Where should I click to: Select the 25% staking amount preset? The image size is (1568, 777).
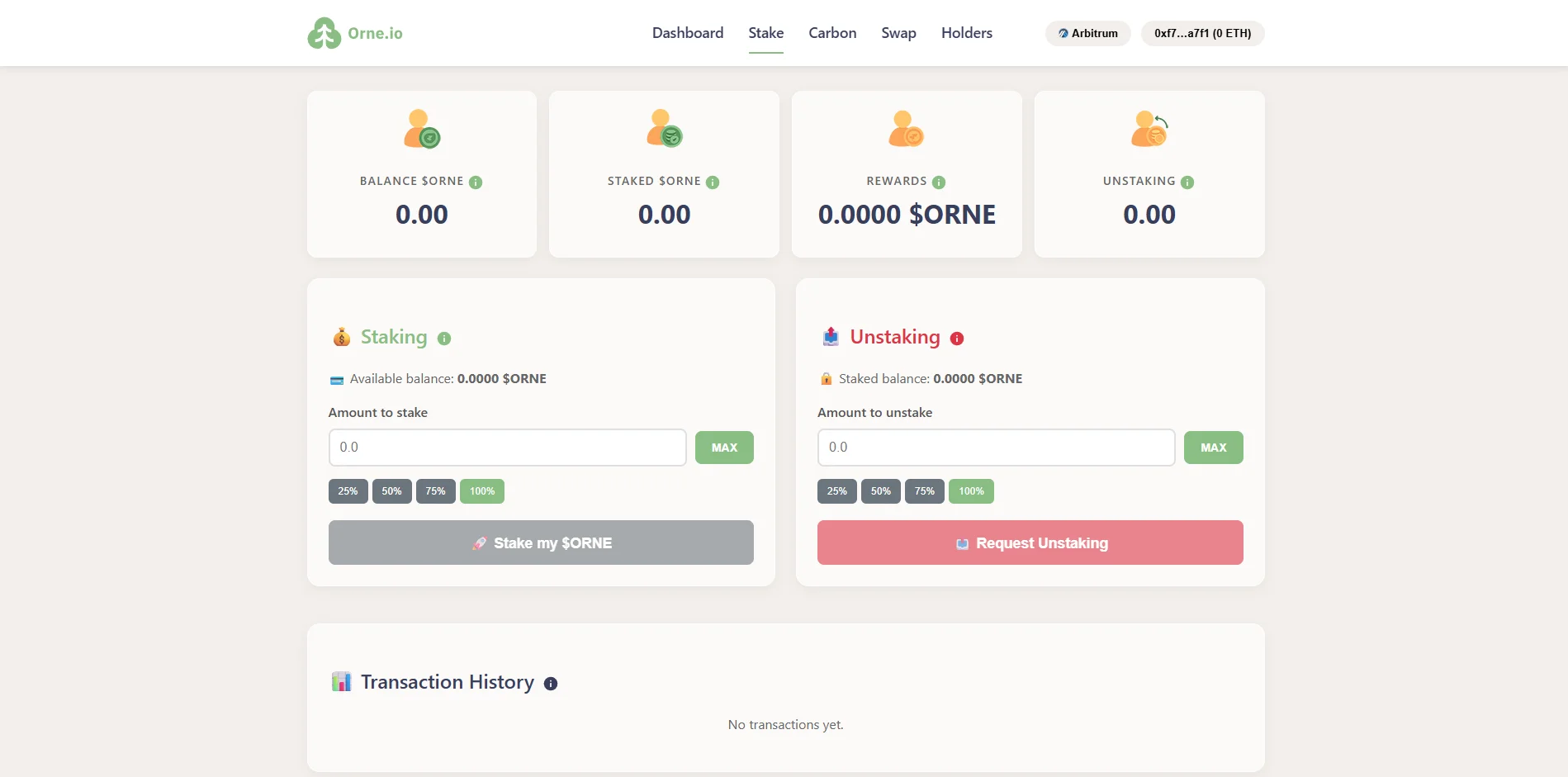click(x=348, y=490)
